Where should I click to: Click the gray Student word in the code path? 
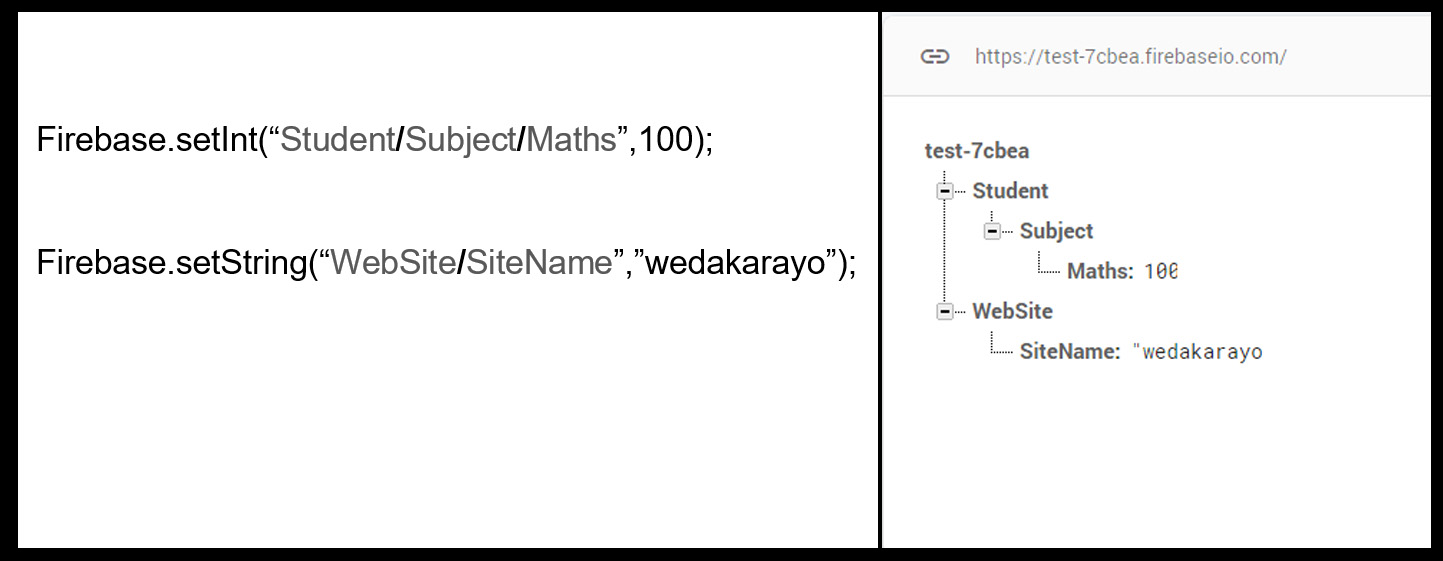click(x=338, y=140)
